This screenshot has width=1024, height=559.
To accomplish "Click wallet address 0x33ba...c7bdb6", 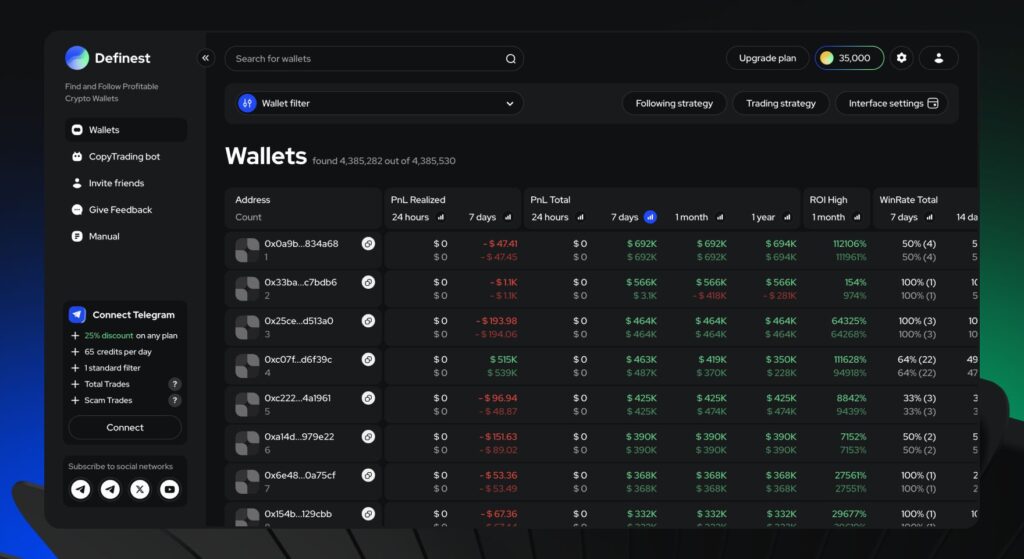I will (x=300, y=282).
